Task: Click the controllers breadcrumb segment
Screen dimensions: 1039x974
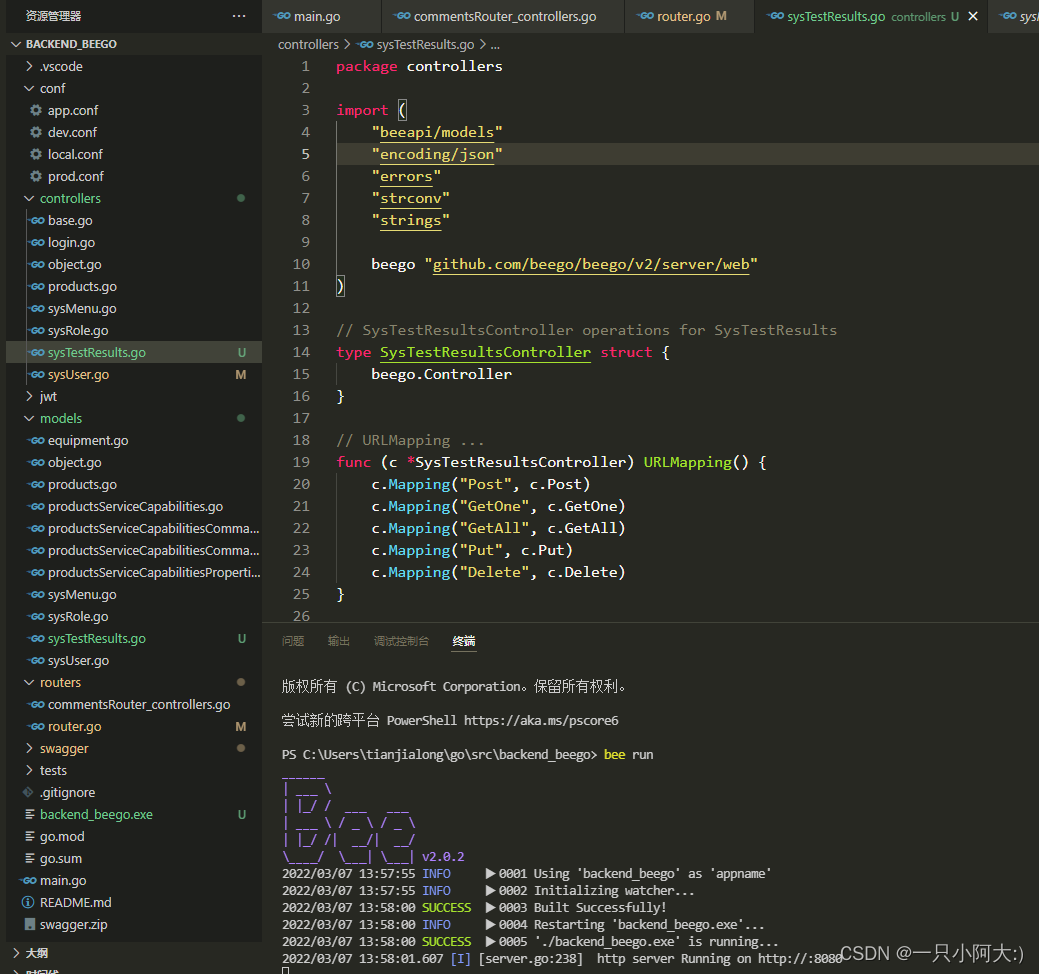Action: coord(308,44)
